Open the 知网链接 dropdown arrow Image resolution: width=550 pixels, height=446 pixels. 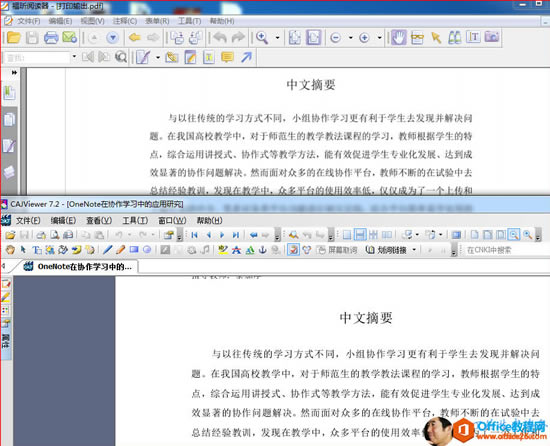tap(414, 250)
